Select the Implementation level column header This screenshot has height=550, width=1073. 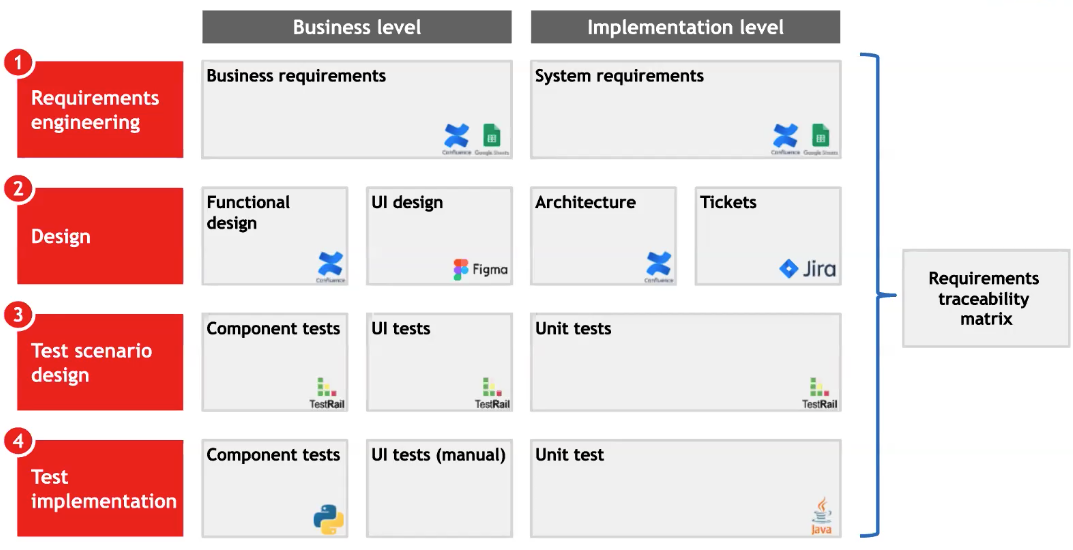(x=685, y=27)
